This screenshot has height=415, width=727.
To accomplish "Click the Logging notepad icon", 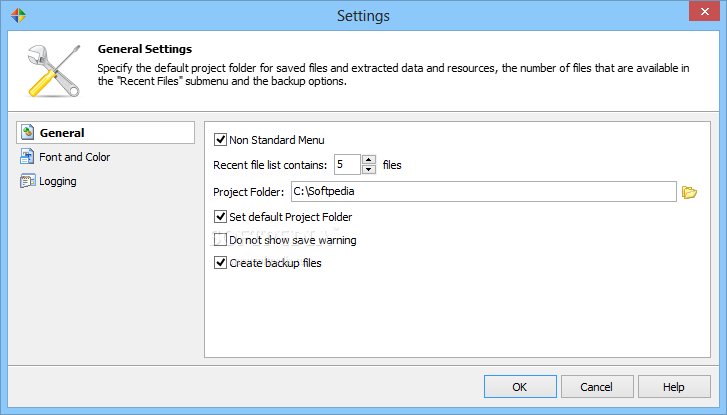I will (x=27, y=181).
